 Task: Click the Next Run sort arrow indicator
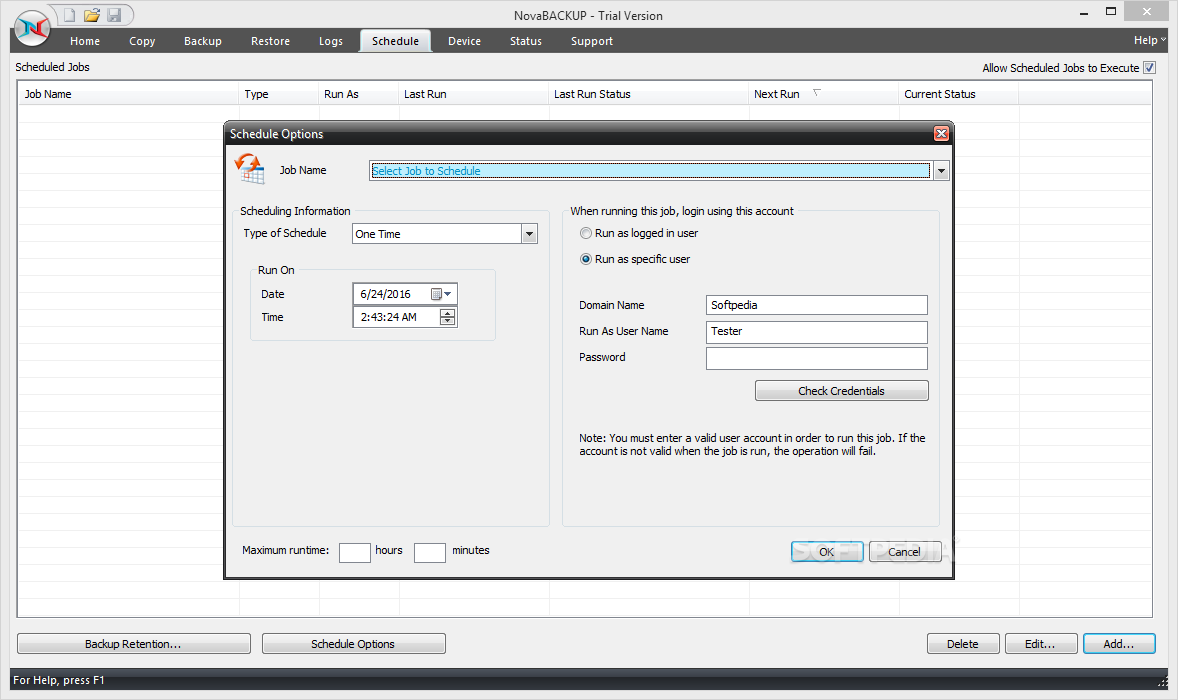click(x=817, y=92)
